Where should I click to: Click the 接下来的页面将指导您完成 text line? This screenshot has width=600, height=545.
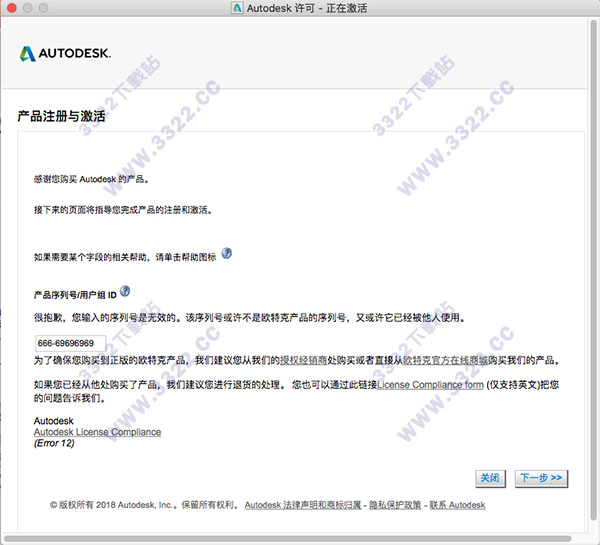(122, 210)
